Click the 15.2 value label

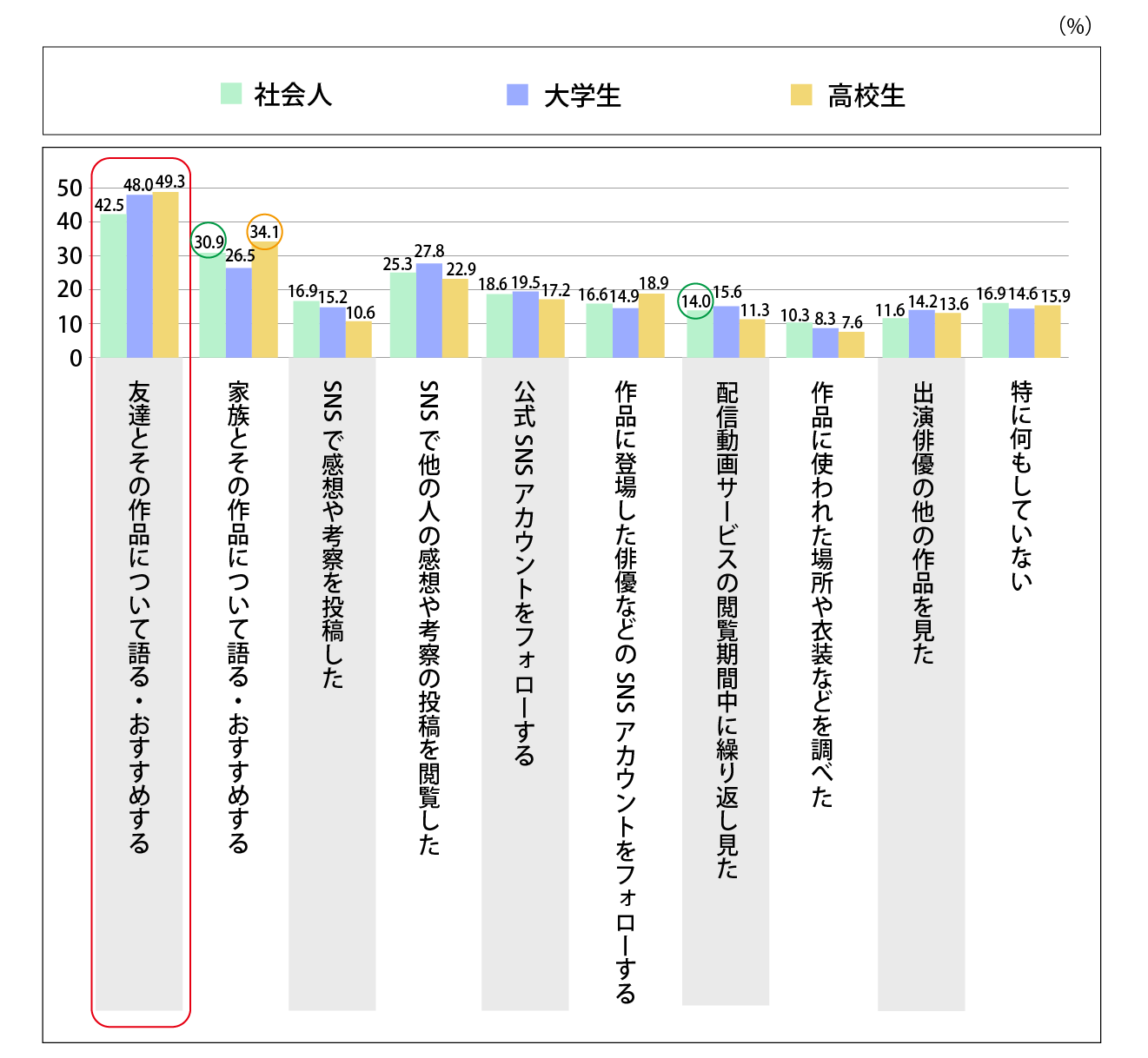(x=333, y=298)
